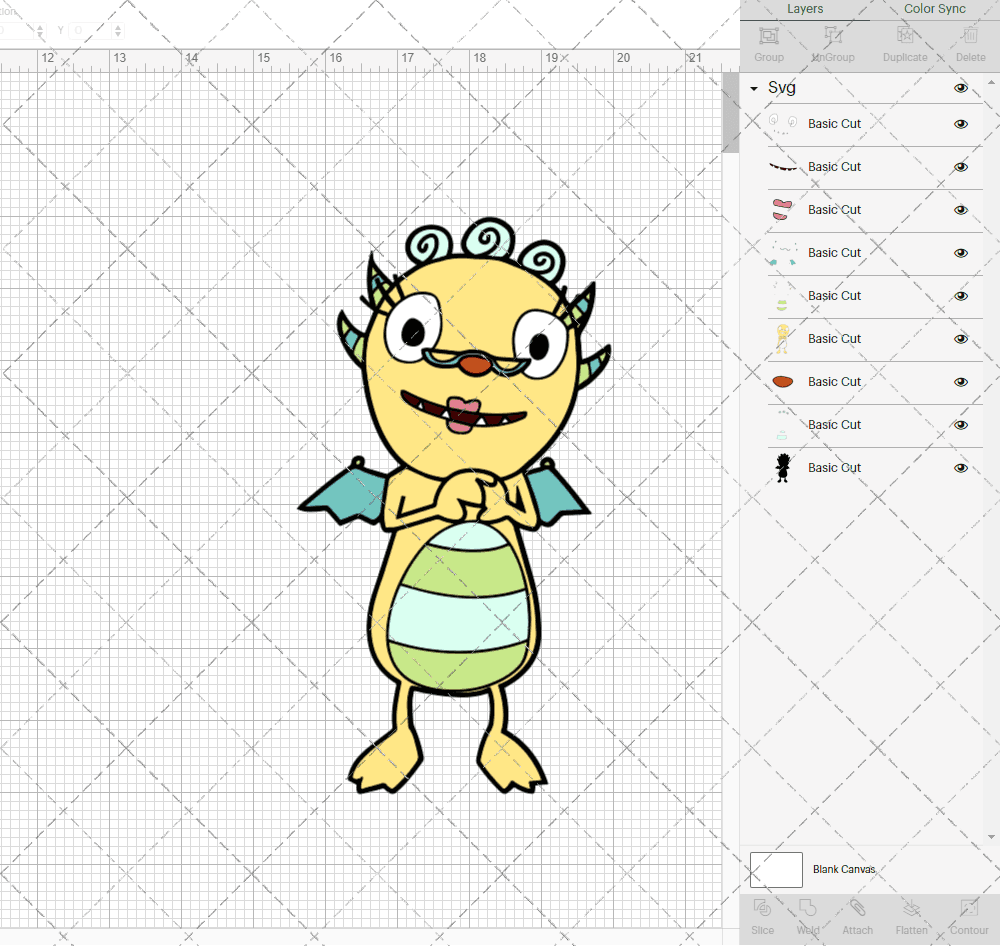Hide the white eyes outline layer
This screenshot has width=1000, height=946.
961,124
